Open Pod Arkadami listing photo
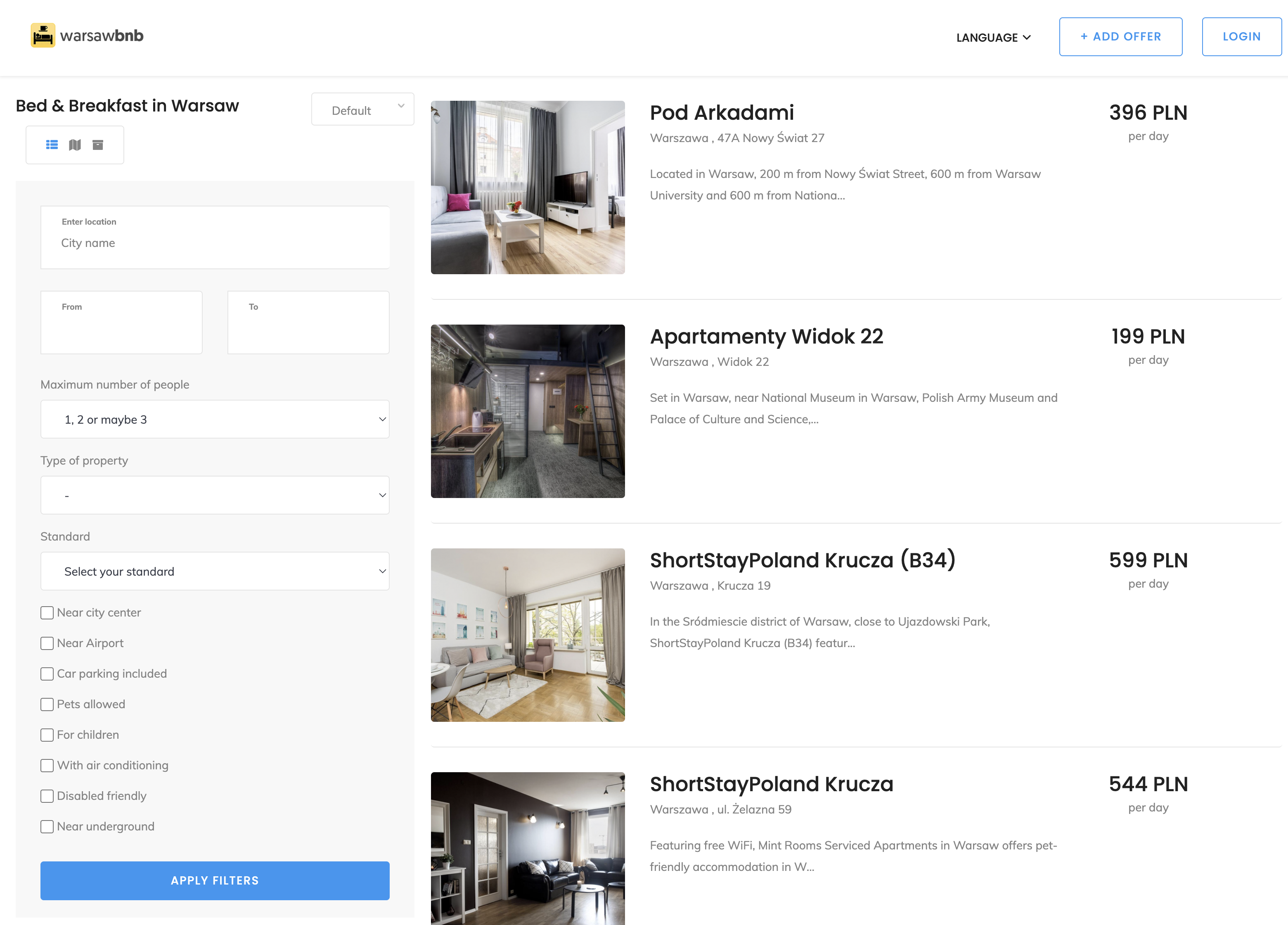Viewport: 1288px width, 925px height. (x=528, y=187)
